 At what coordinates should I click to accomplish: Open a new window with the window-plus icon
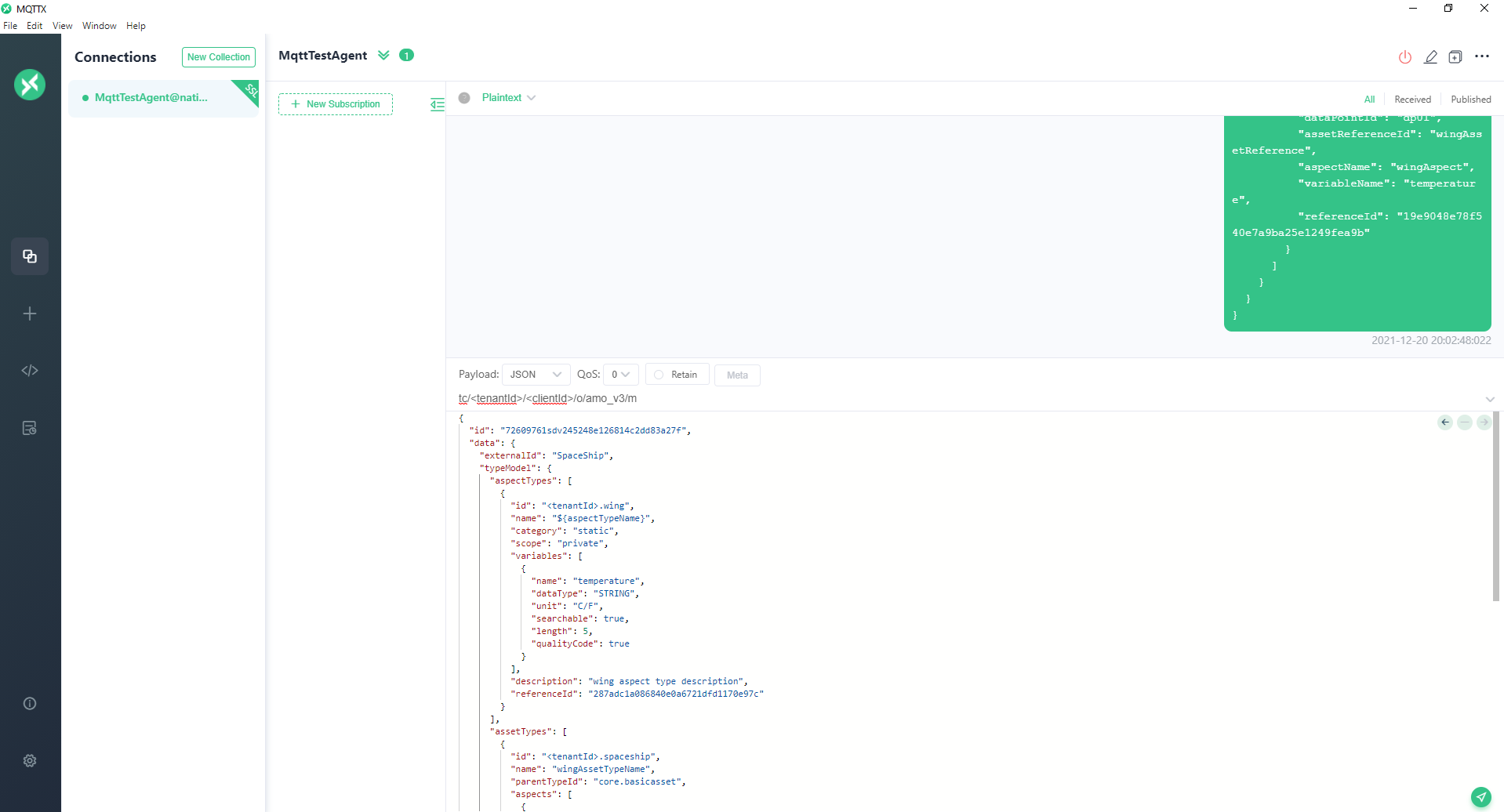(1455, 56)
